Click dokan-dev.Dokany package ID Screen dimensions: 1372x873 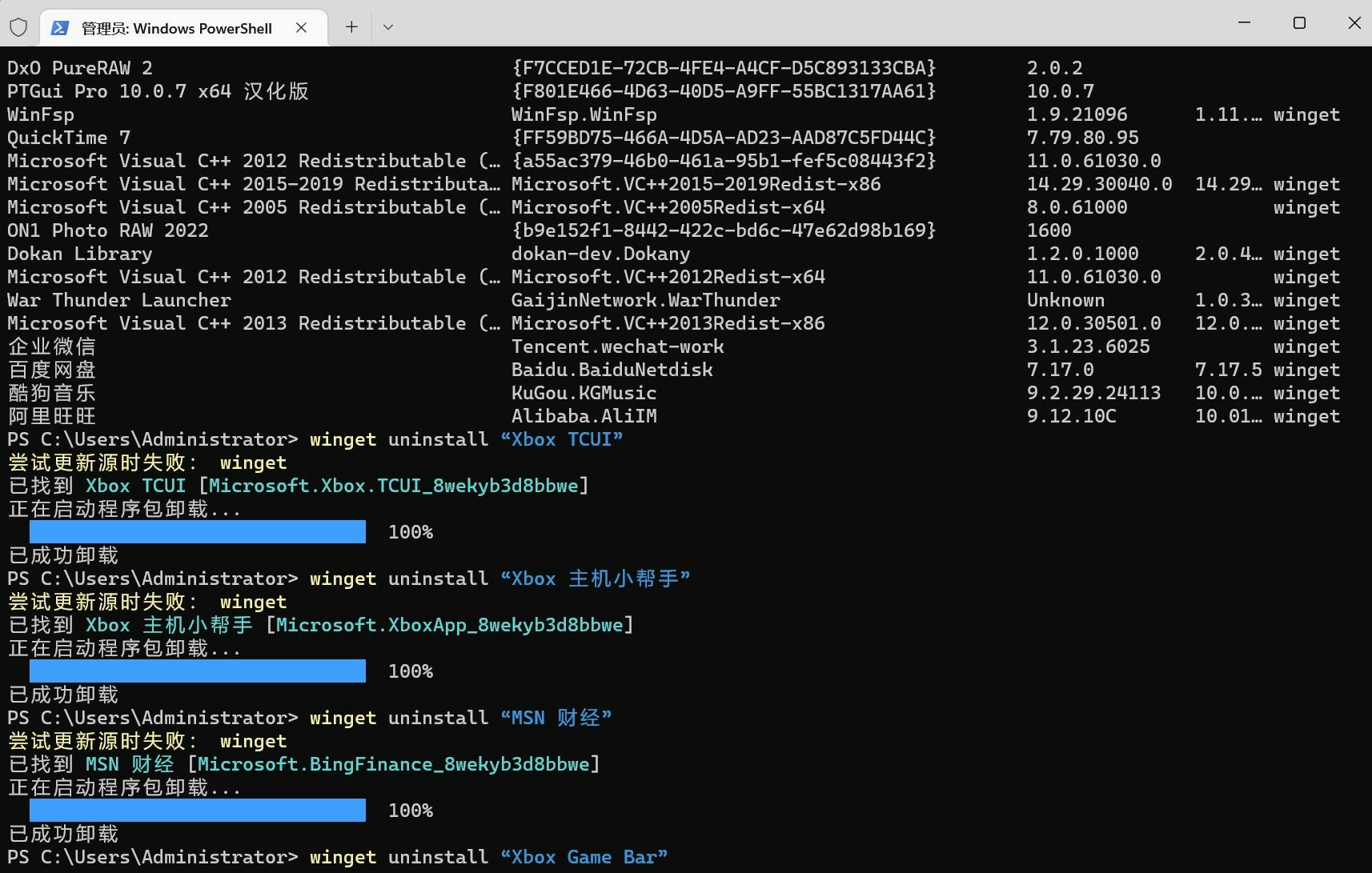click(601, 254)
